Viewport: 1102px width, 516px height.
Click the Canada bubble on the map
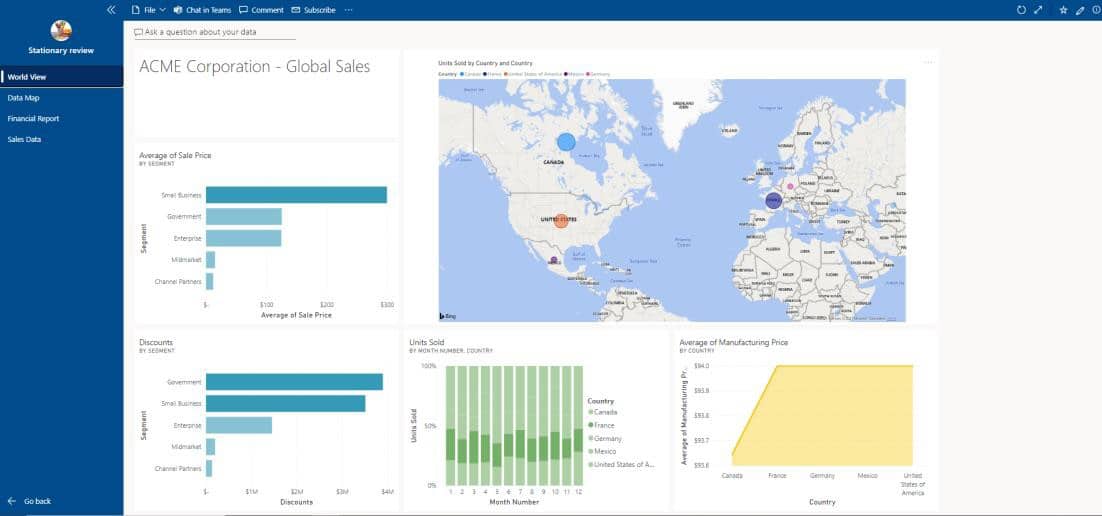(x=566, y=142)
